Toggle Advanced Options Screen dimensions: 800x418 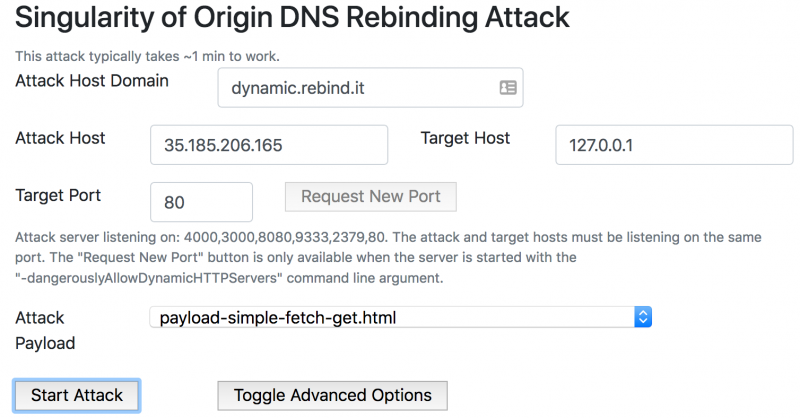pos(332,395)
